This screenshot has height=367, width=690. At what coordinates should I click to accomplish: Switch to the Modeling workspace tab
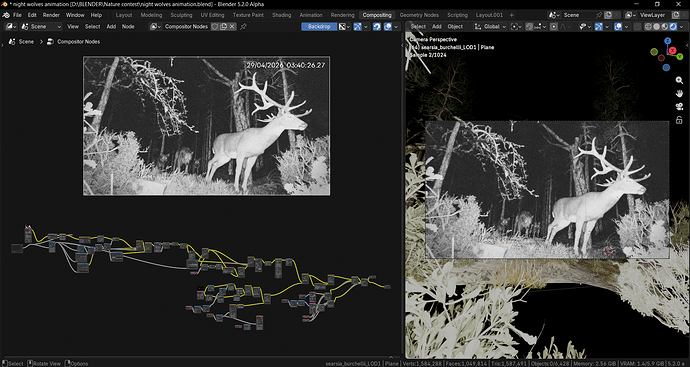151,15
